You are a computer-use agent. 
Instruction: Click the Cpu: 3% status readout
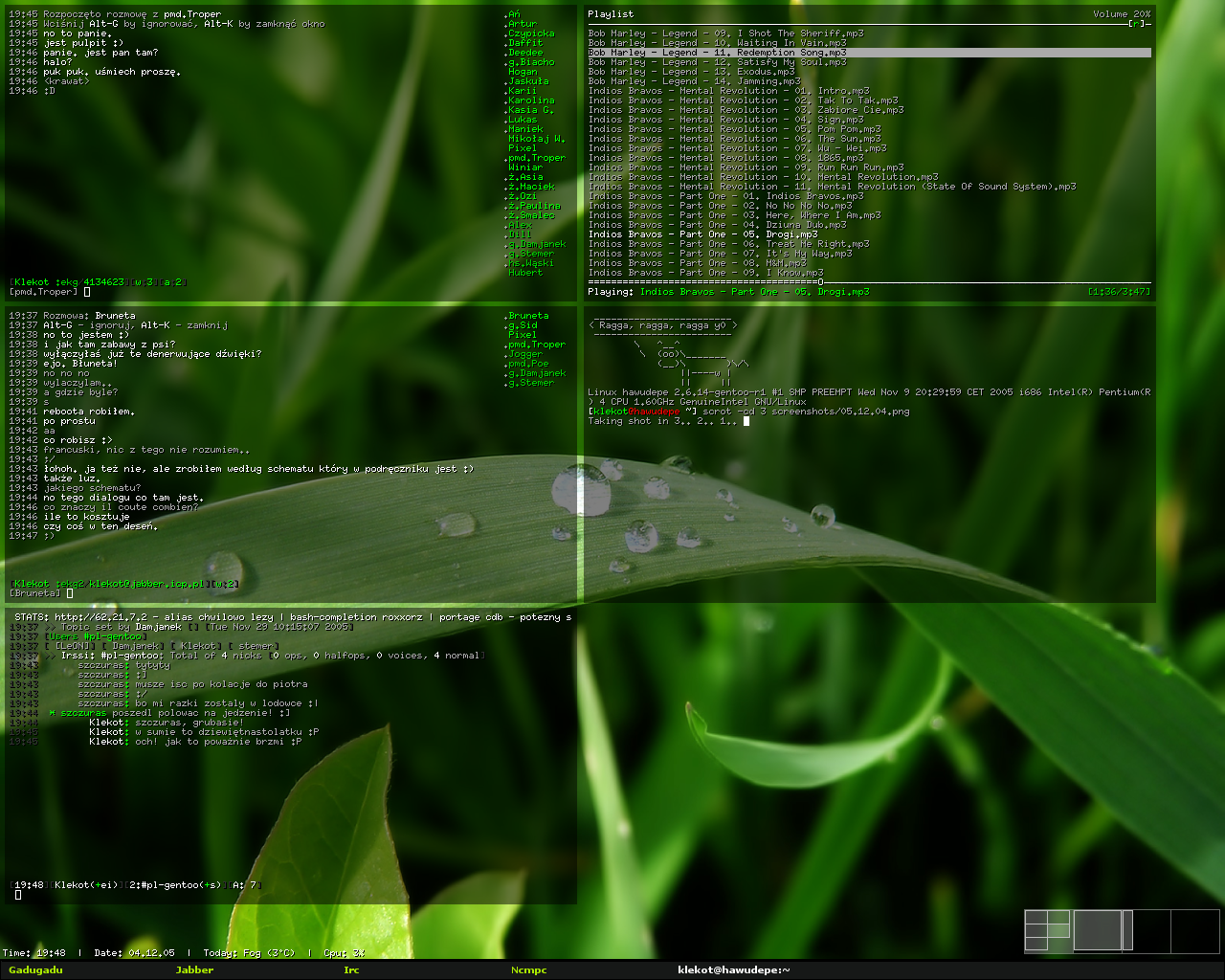pos(345,953)
